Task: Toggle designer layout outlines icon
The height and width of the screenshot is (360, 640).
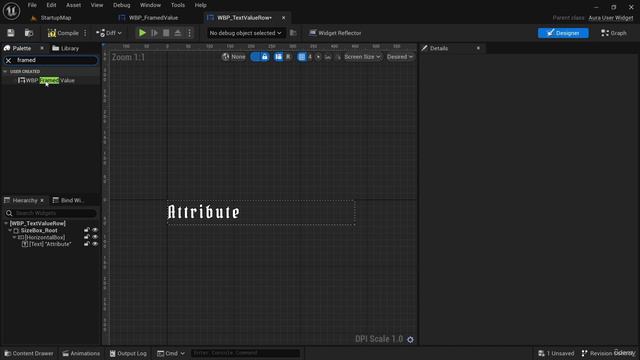Action: point(278,57)
